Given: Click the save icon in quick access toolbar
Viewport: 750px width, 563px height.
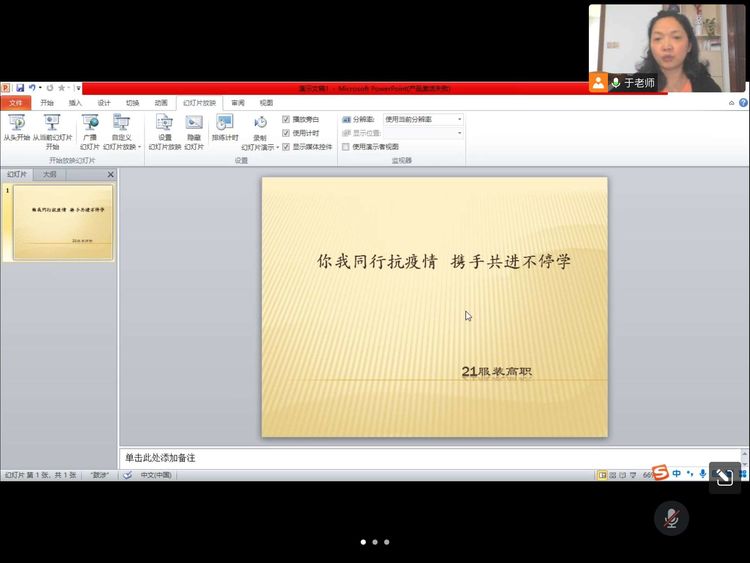Looking at the screenshot, I should click(x=19, y=88).
